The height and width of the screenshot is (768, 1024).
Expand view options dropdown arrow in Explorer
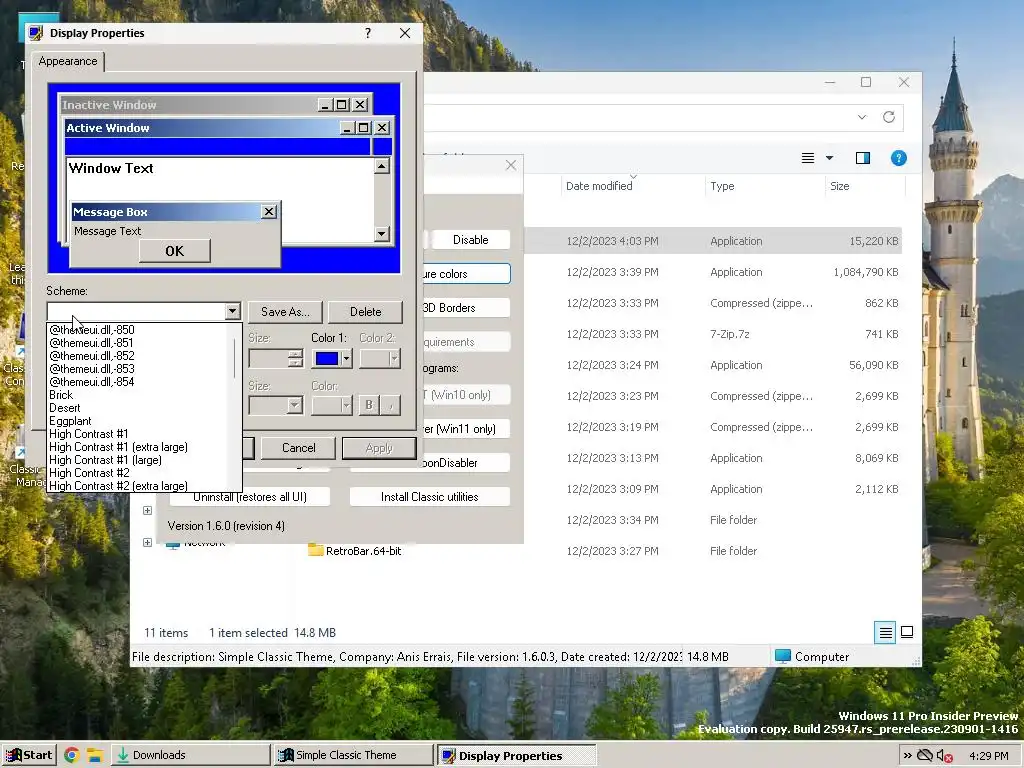click(829, 158)
